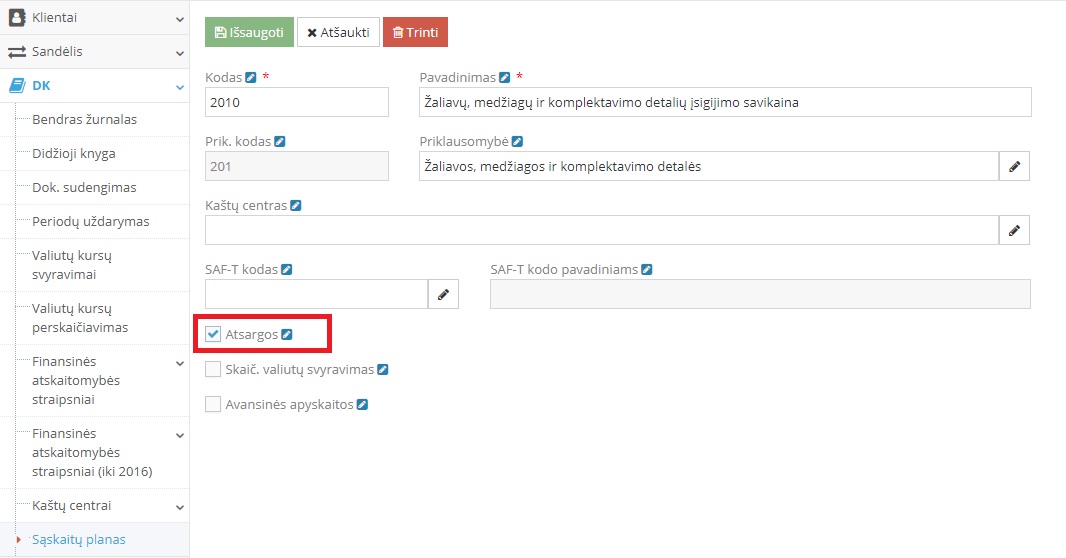This screenshot has height=558, width=1066.
Task: Click the edit icon beside SAF-T kodas label
Action: [x=287, y=270]
